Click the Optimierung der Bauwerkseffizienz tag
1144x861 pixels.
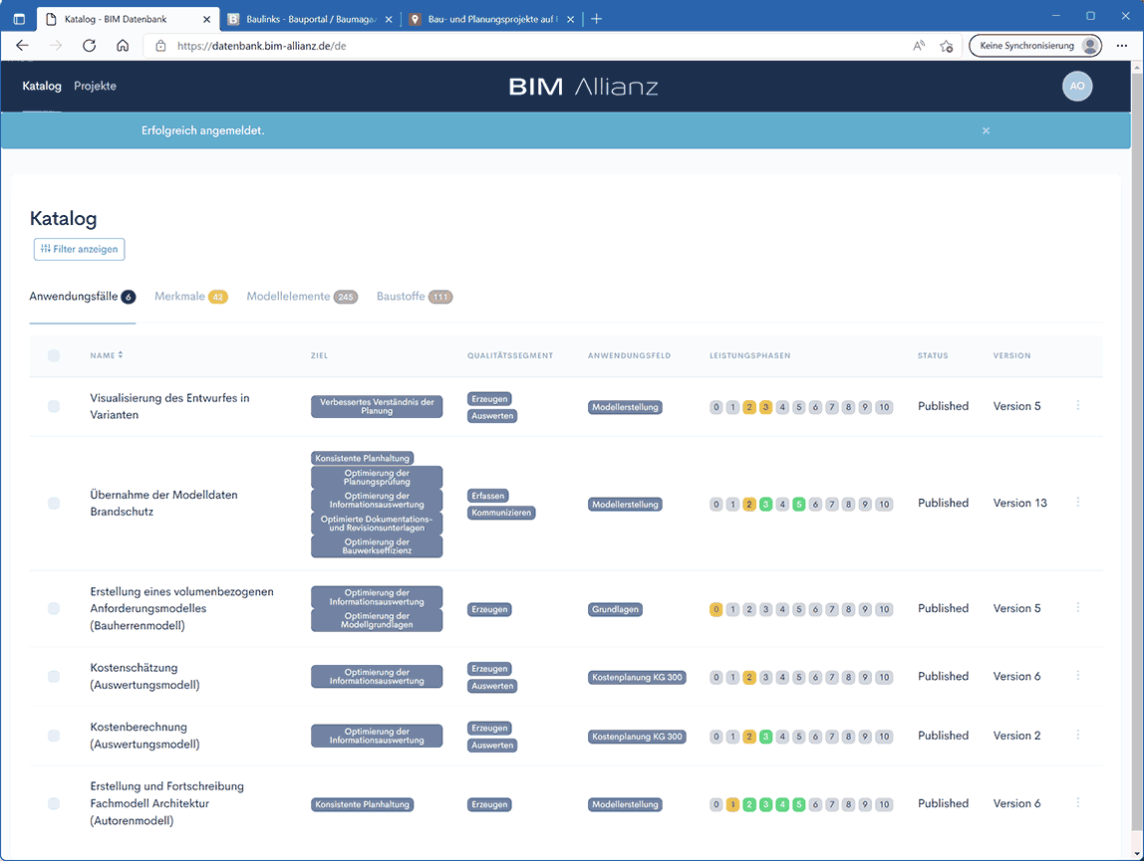(376, 547)
